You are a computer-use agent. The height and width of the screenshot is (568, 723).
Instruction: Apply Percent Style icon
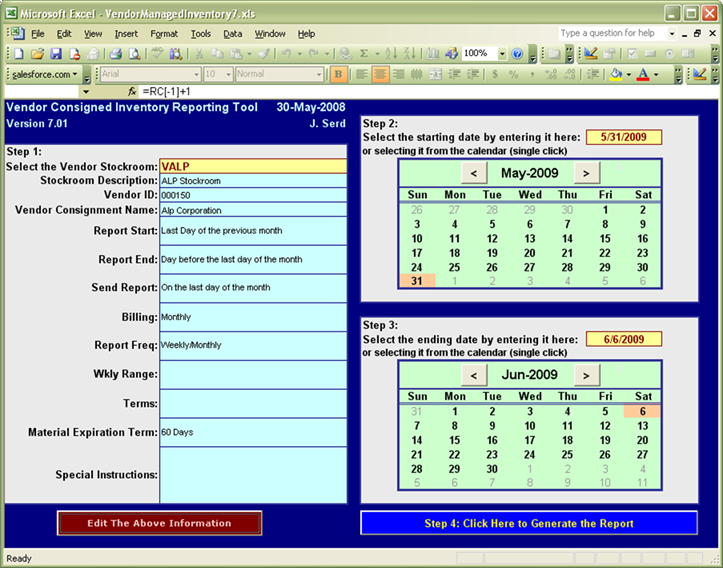(513, 74)
